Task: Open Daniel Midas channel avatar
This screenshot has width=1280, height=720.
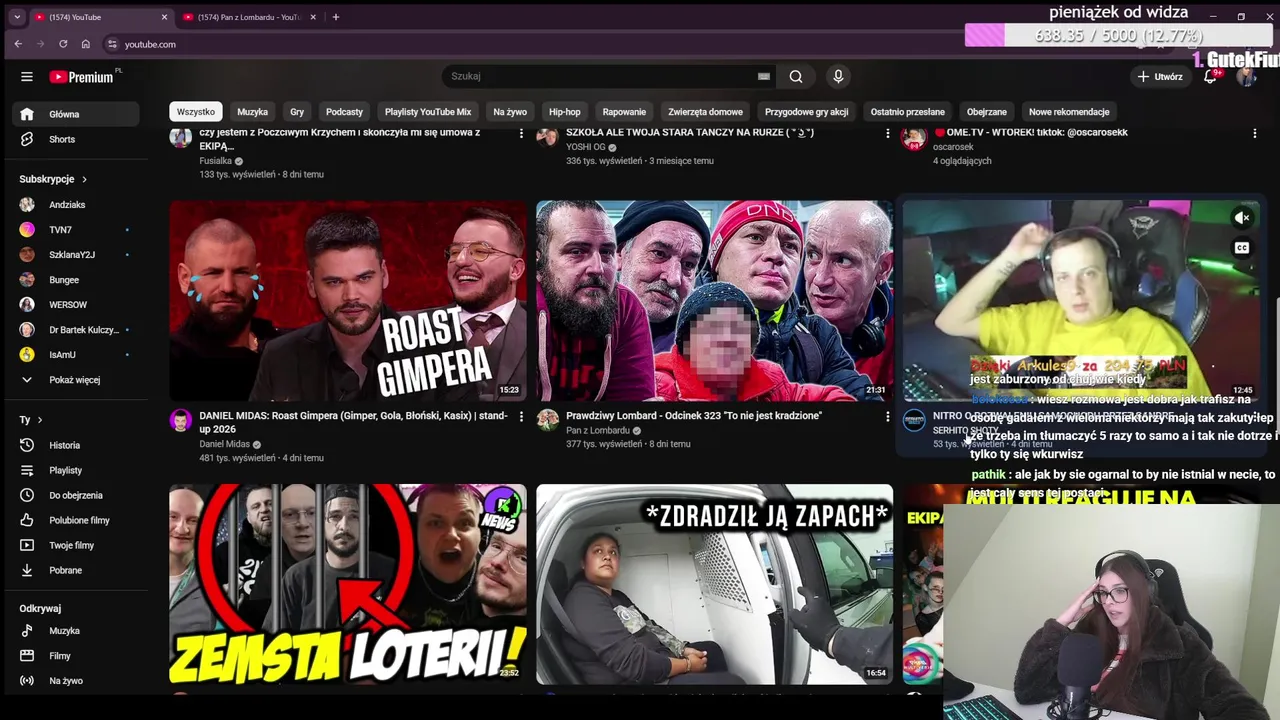Action: coord(181,420)
